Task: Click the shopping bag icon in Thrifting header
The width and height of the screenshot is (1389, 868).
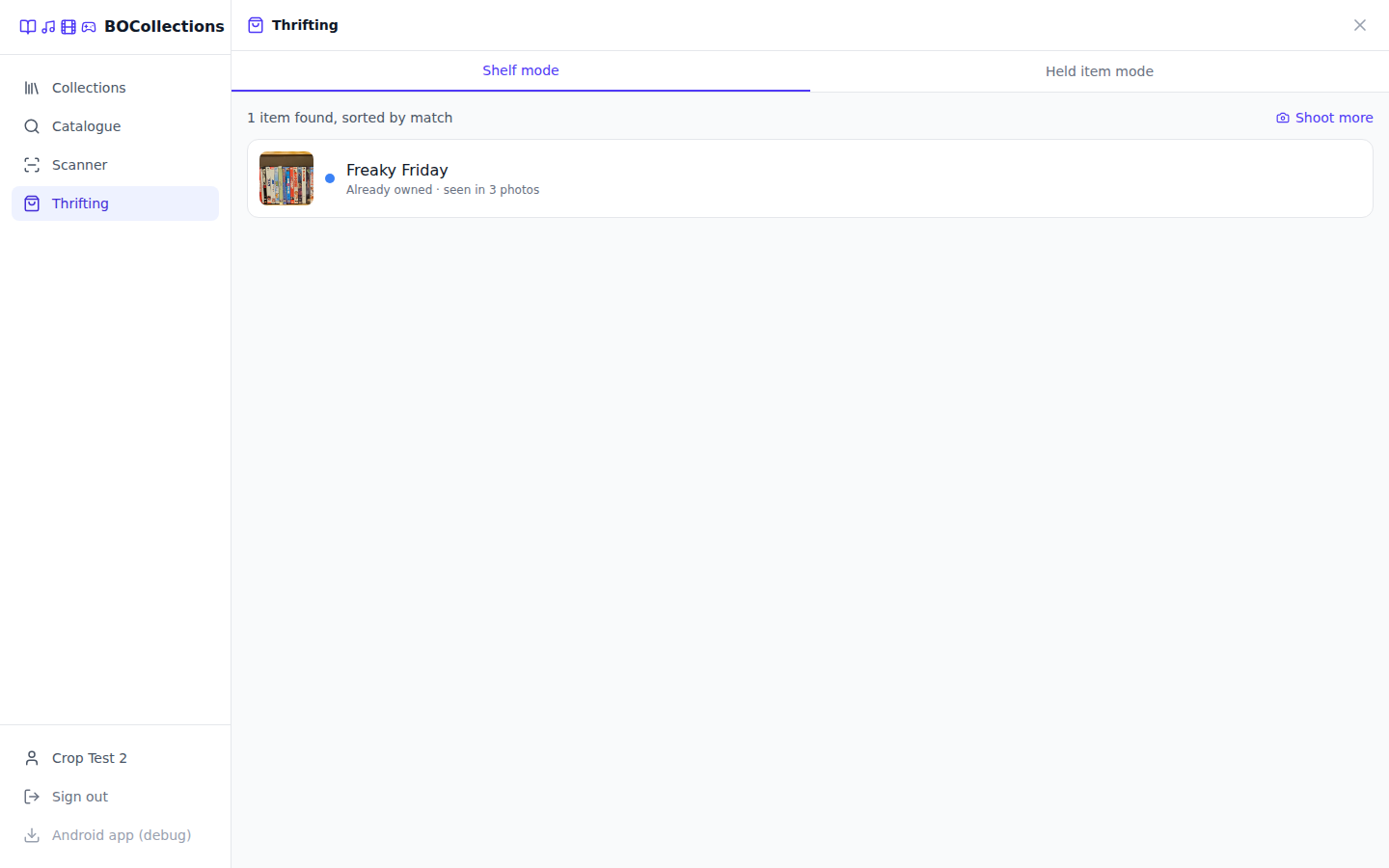Action: pos(256,25)
